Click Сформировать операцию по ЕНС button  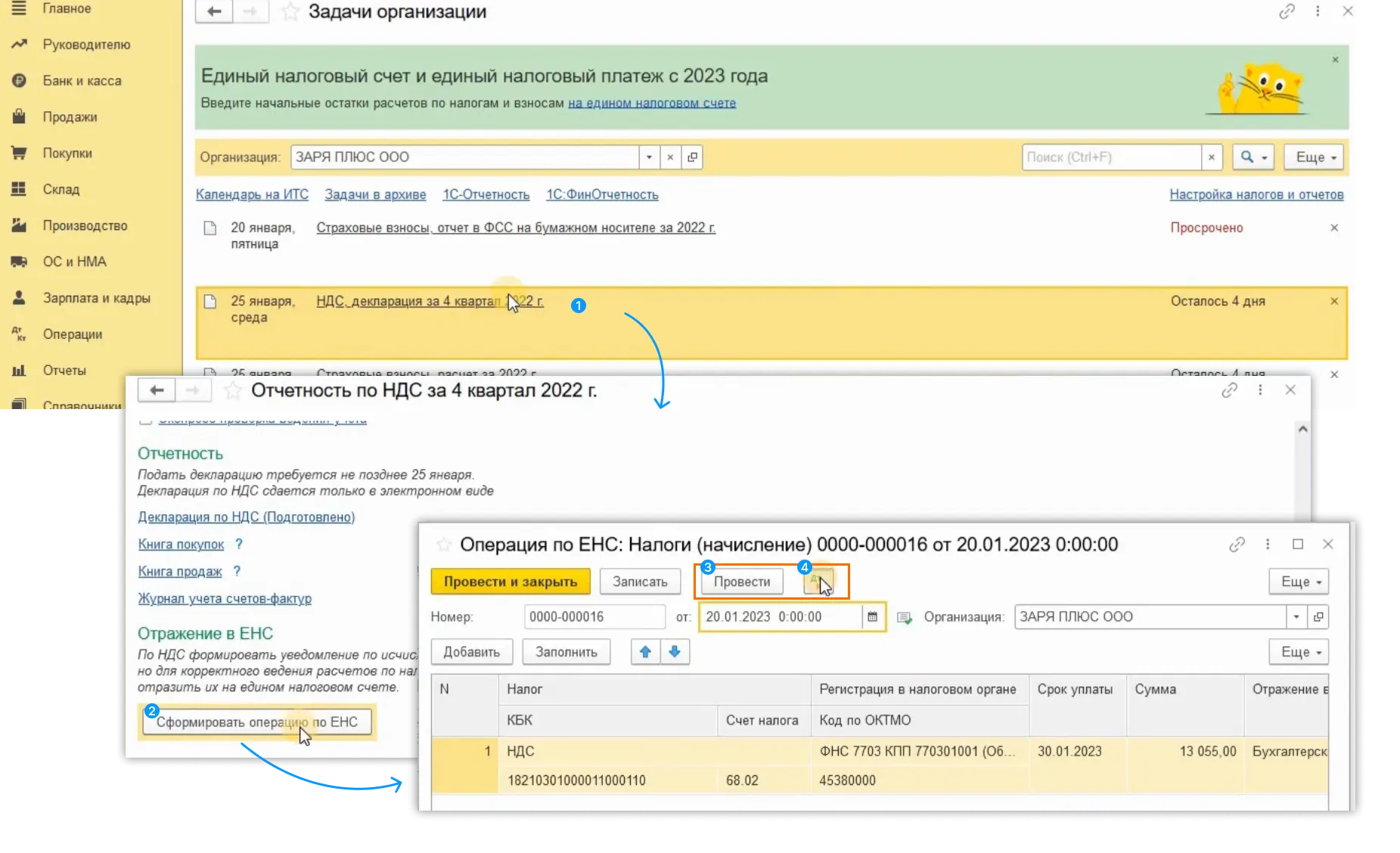tap(257, 722)
